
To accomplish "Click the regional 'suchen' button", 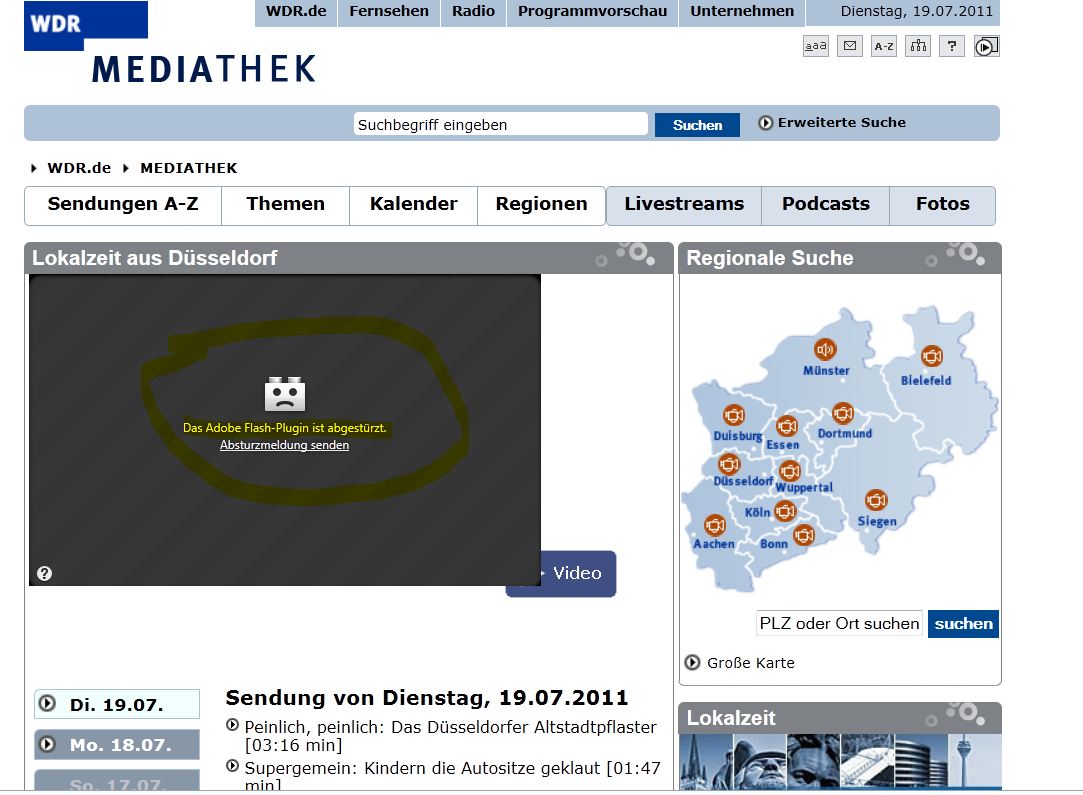I will (x=963, y=624).
